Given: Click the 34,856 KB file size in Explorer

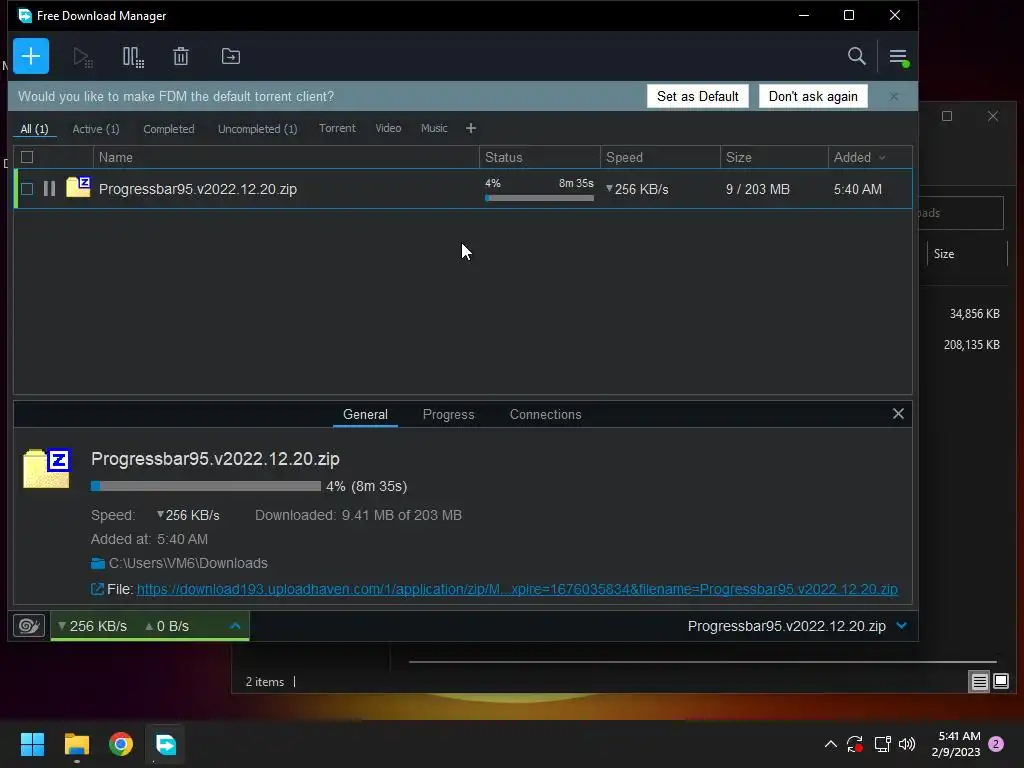Looking at the screenshot, I should 974,313.
